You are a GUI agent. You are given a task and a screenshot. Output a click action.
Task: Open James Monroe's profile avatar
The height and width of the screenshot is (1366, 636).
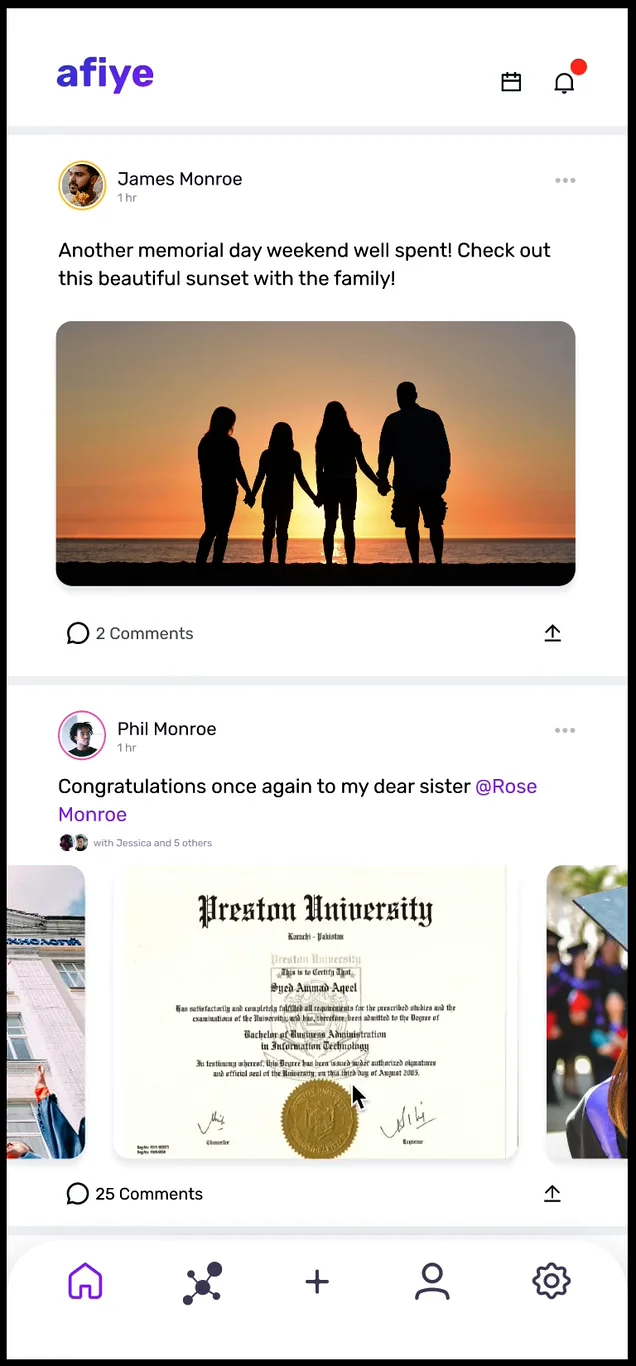82,185
